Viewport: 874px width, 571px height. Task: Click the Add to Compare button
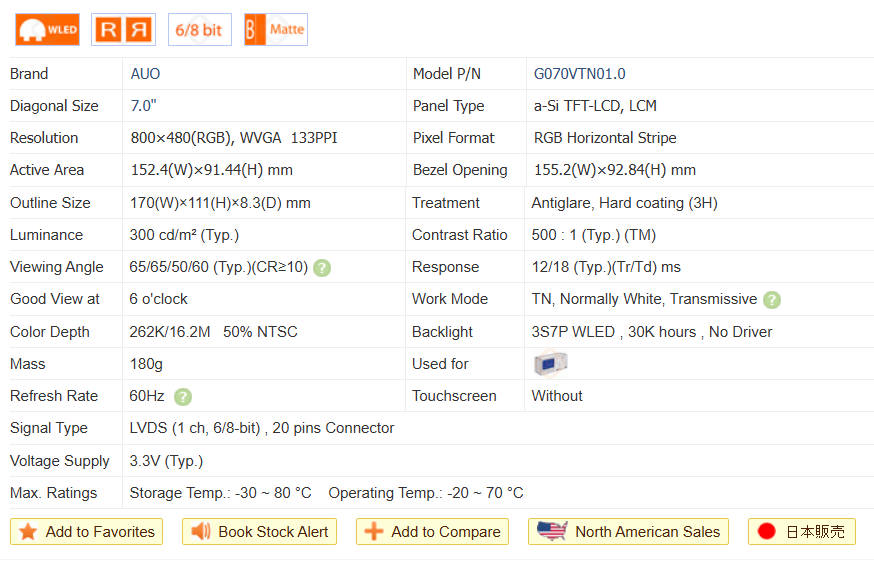coord(432,532)
